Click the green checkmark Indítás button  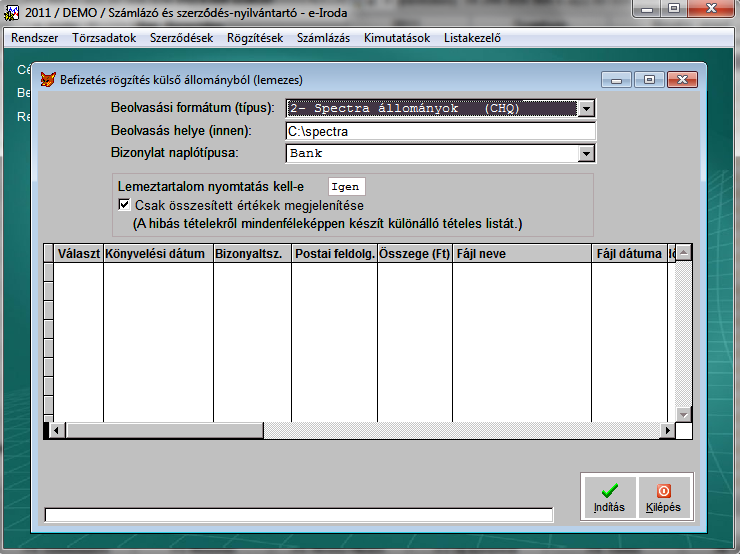point(608,497)
